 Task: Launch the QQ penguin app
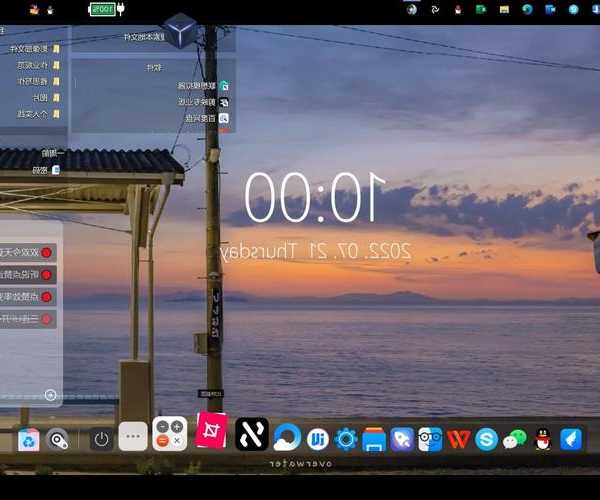tap(543, 438)
